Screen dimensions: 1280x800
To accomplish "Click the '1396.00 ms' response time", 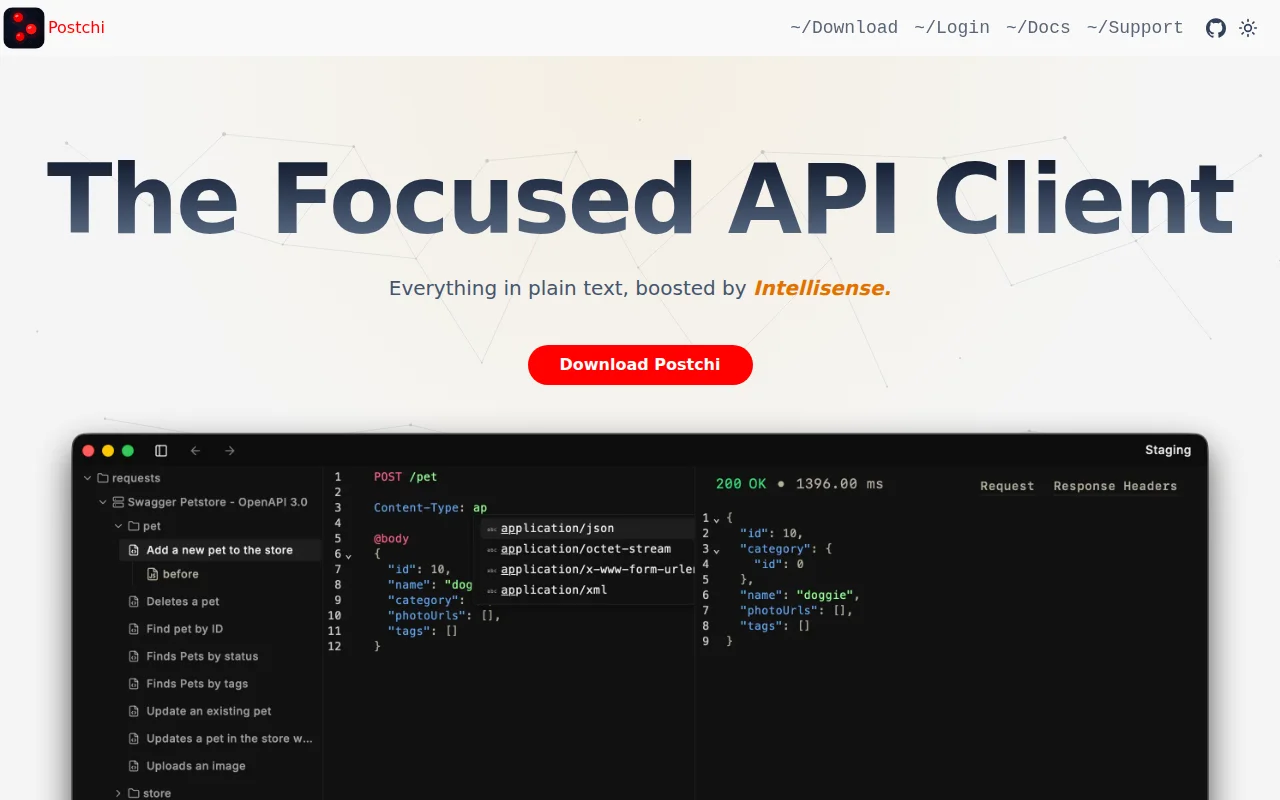I will [840, 484].
